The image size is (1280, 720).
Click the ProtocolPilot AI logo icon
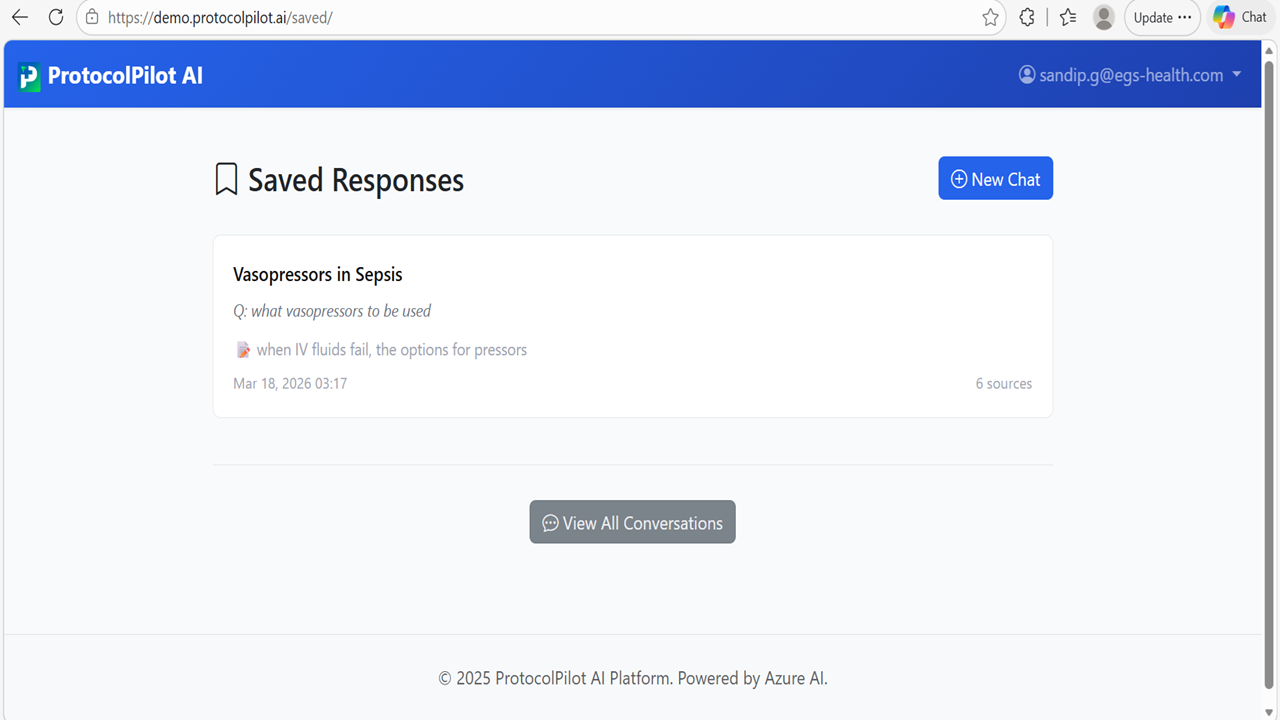pos(29,76)
